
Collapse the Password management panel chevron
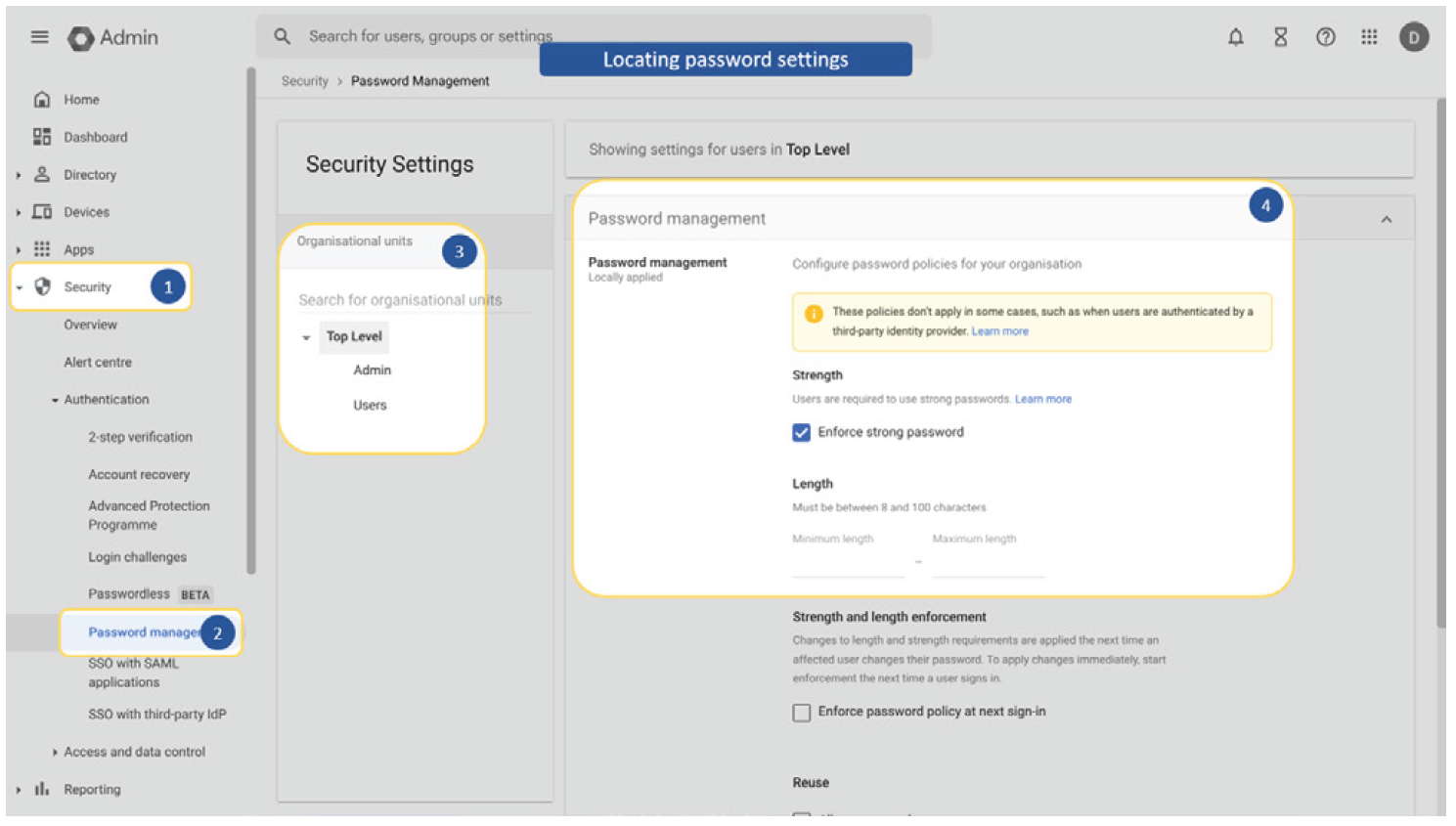pos(1386,219)
